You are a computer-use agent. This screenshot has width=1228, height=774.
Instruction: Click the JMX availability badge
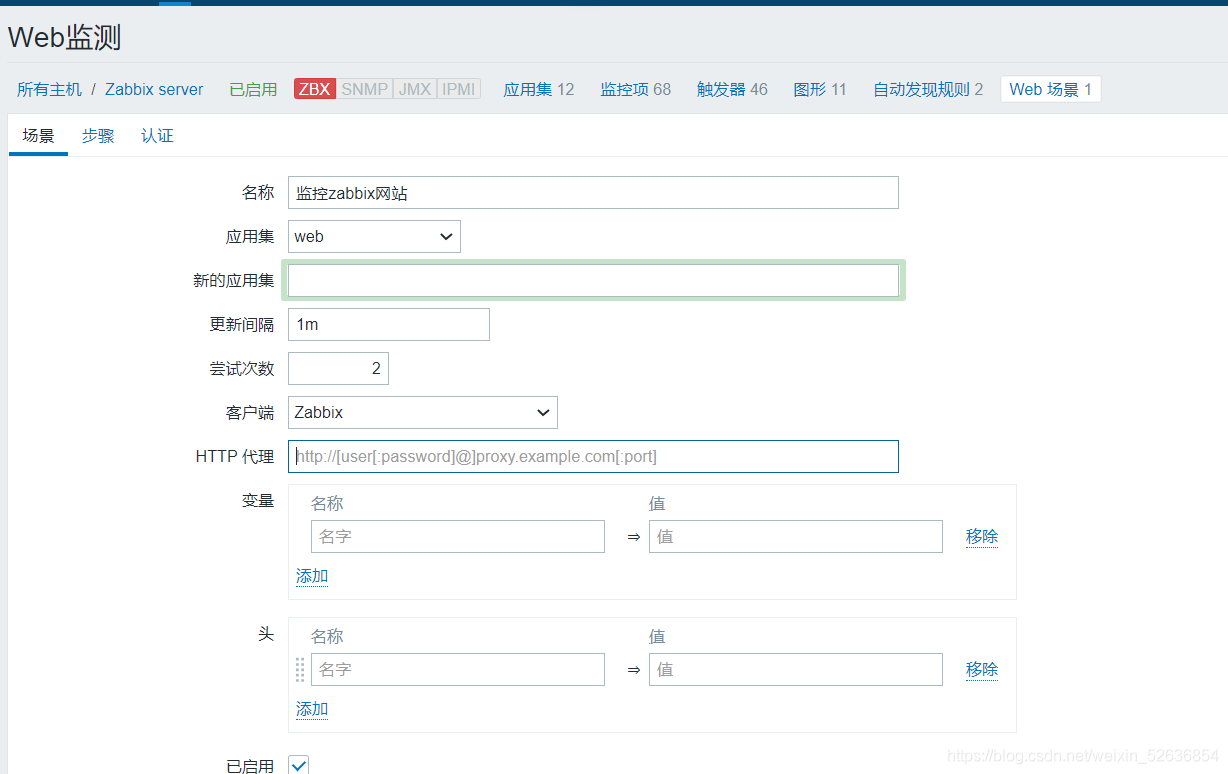[x=415, y=89]
